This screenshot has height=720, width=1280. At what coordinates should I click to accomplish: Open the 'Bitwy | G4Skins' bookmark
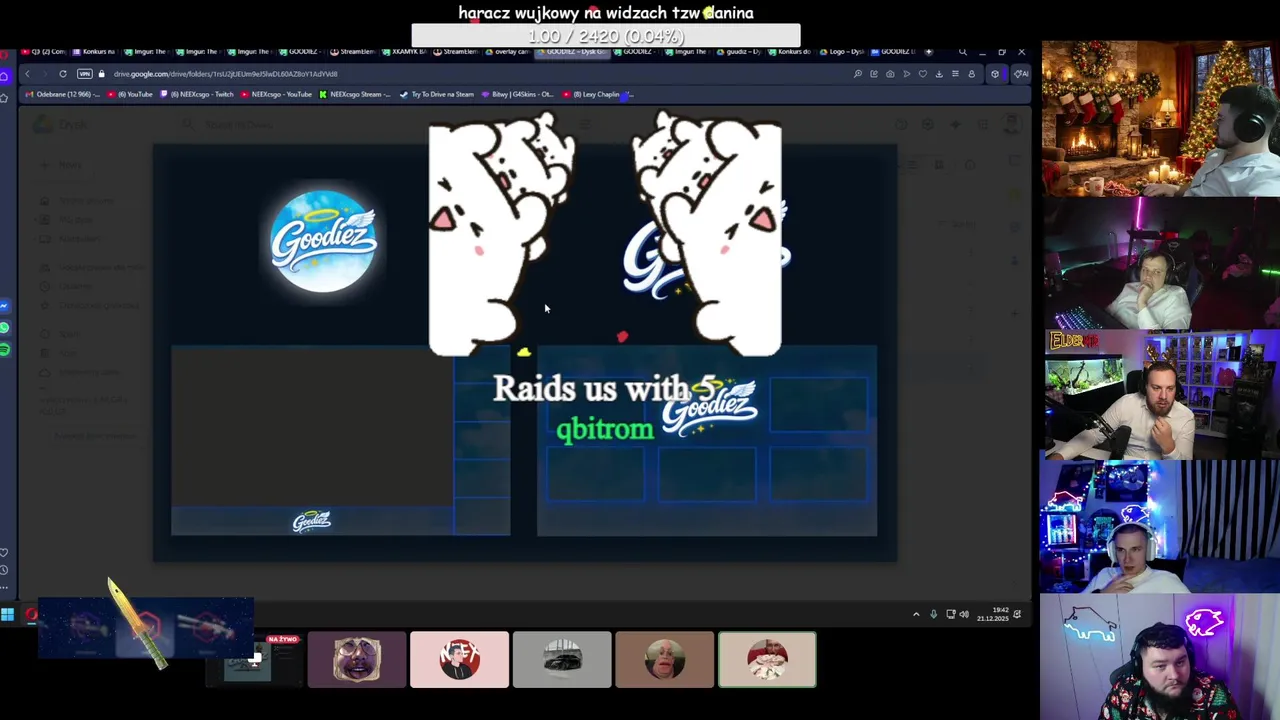(517, 94)
